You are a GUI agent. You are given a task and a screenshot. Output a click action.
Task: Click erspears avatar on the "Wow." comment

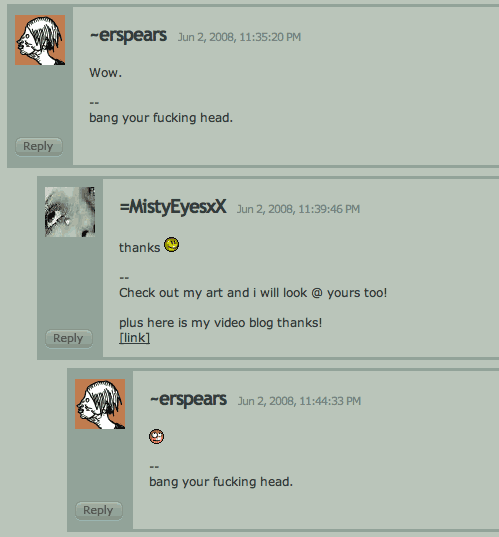(x=40, y=40)
